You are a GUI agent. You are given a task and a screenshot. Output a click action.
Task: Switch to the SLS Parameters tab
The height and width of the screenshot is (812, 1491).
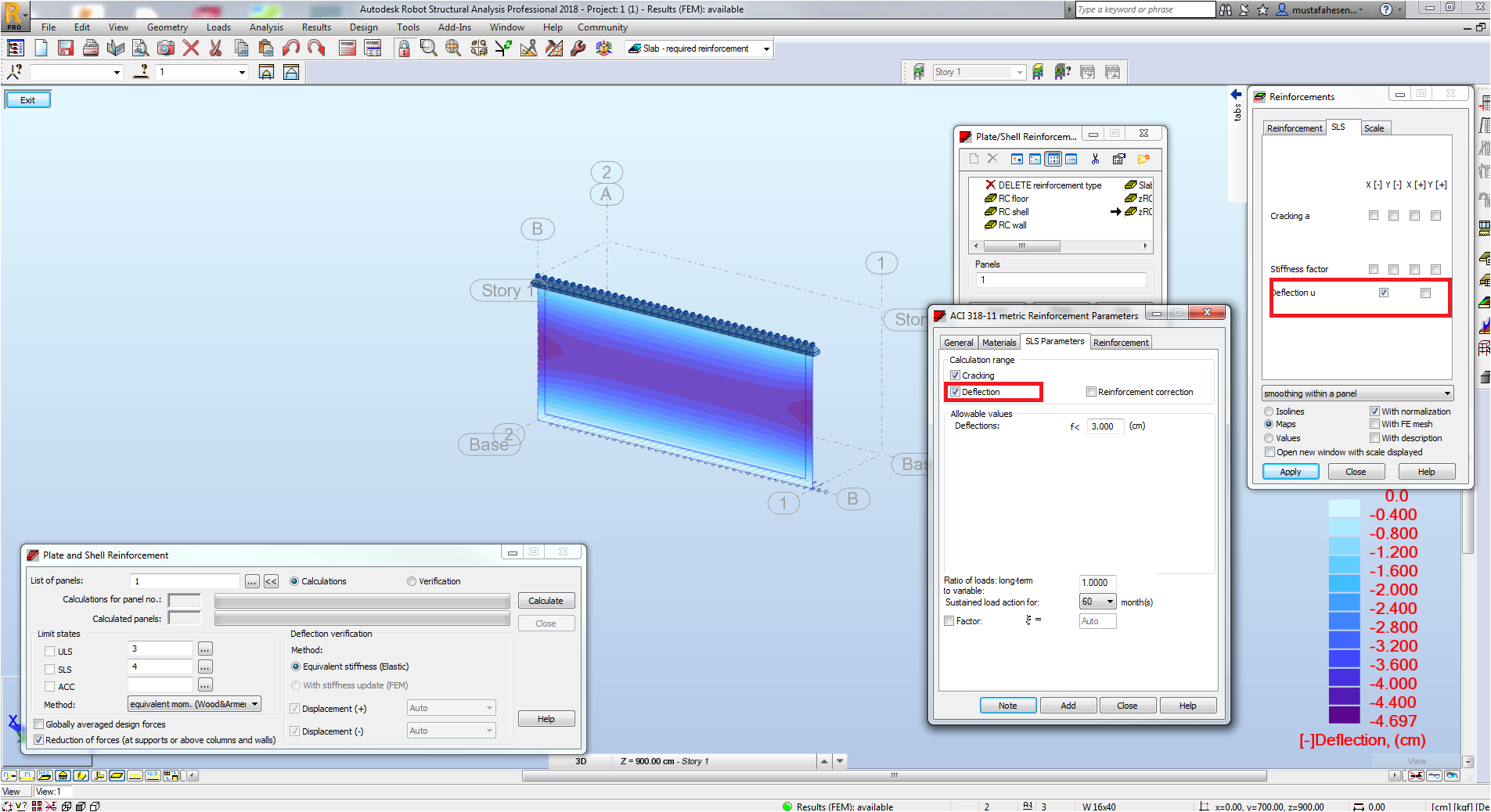(x=1054, y=342)
